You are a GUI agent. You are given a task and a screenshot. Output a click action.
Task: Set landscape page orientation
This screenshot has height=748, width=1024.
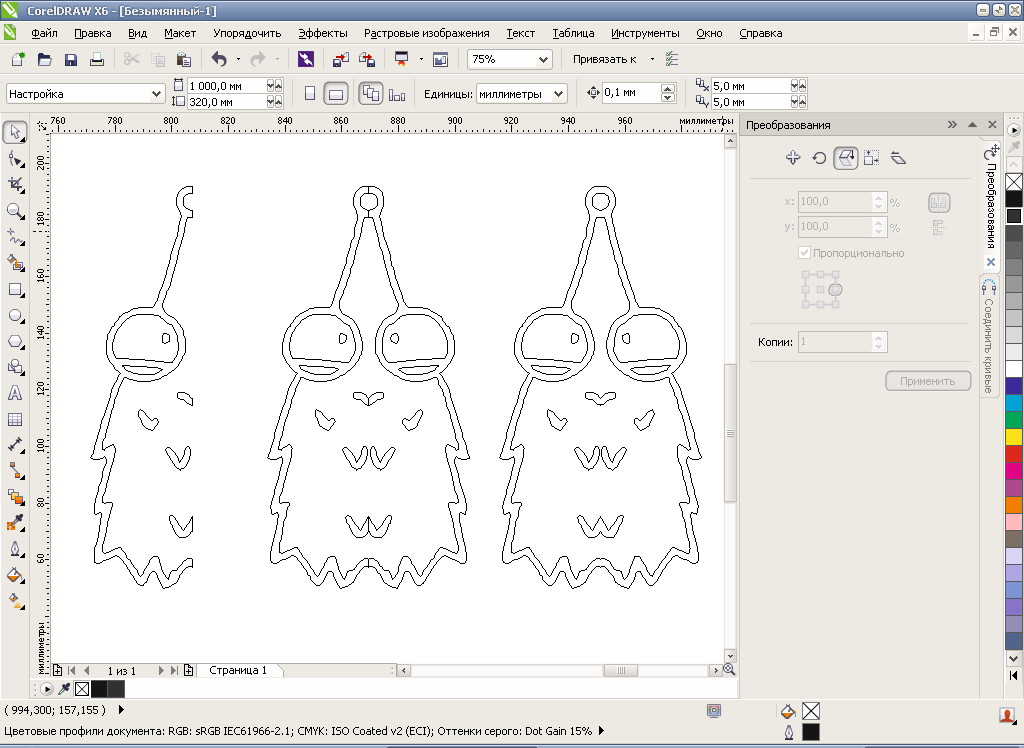[x=336, y=93]
